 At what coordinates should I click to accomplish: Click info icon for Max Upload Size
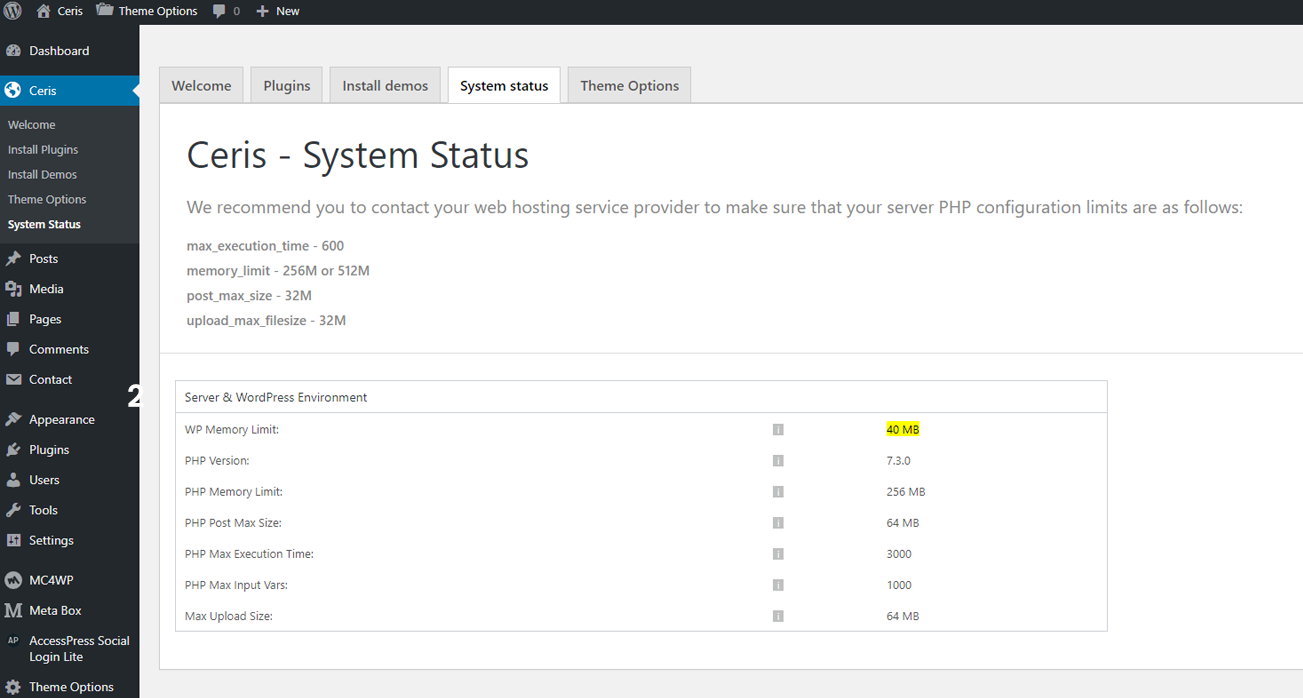pos(778,616)
